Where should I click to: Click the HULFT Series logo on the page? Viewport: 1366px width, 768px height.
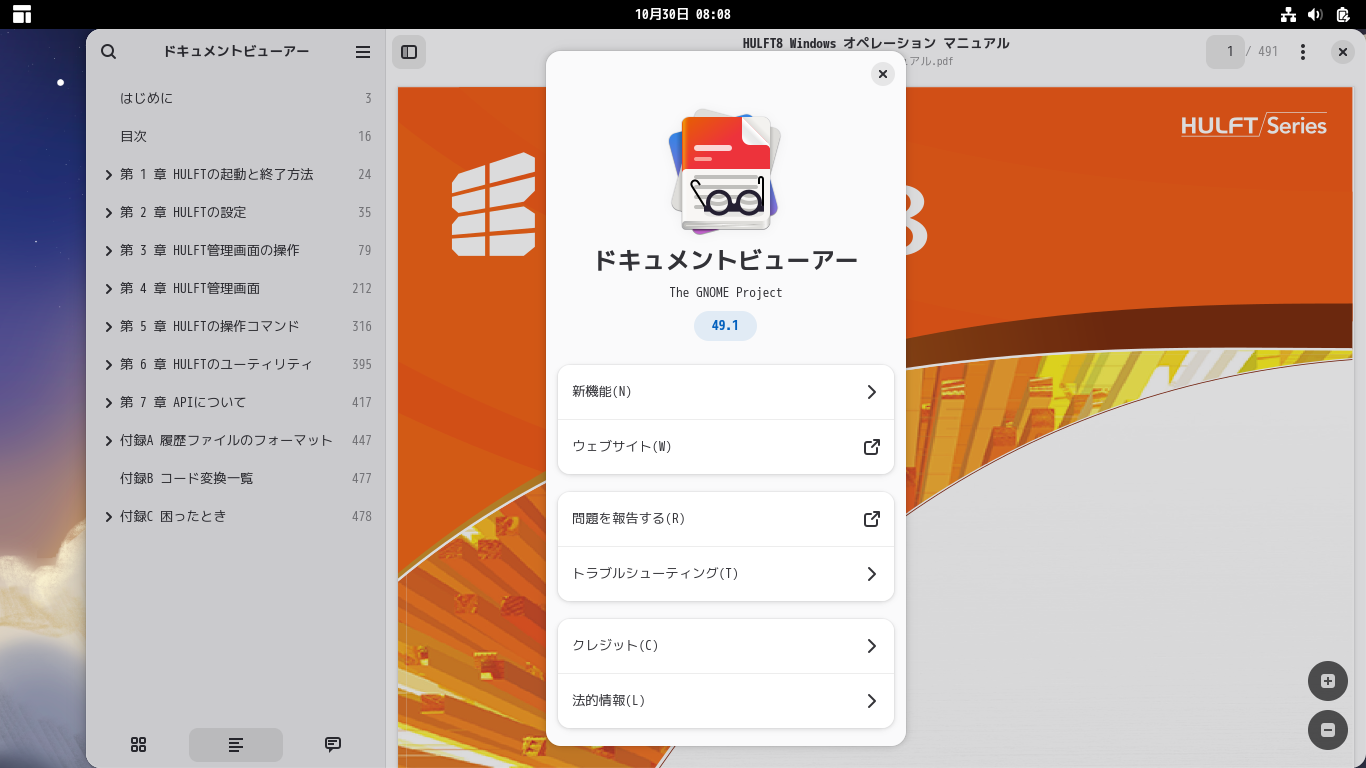[1254, 125]
